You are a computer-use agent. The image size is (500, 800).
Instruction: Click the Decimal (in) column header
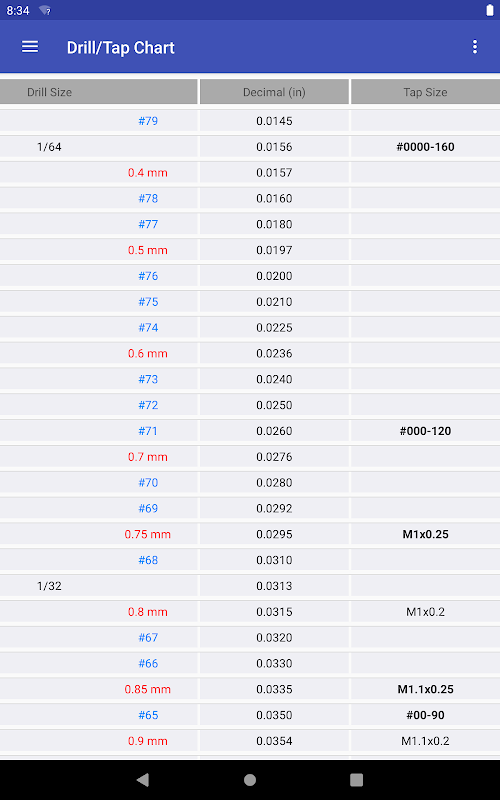(x=274, y=92)
